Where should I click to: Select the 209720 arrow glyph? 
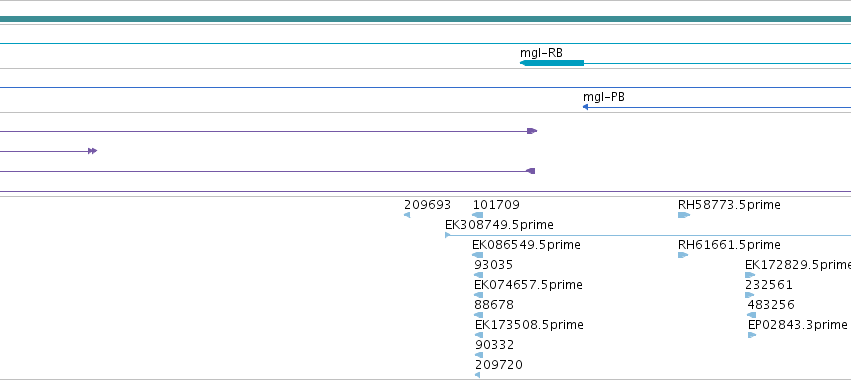pyautogui.click(x=477, y=375)
